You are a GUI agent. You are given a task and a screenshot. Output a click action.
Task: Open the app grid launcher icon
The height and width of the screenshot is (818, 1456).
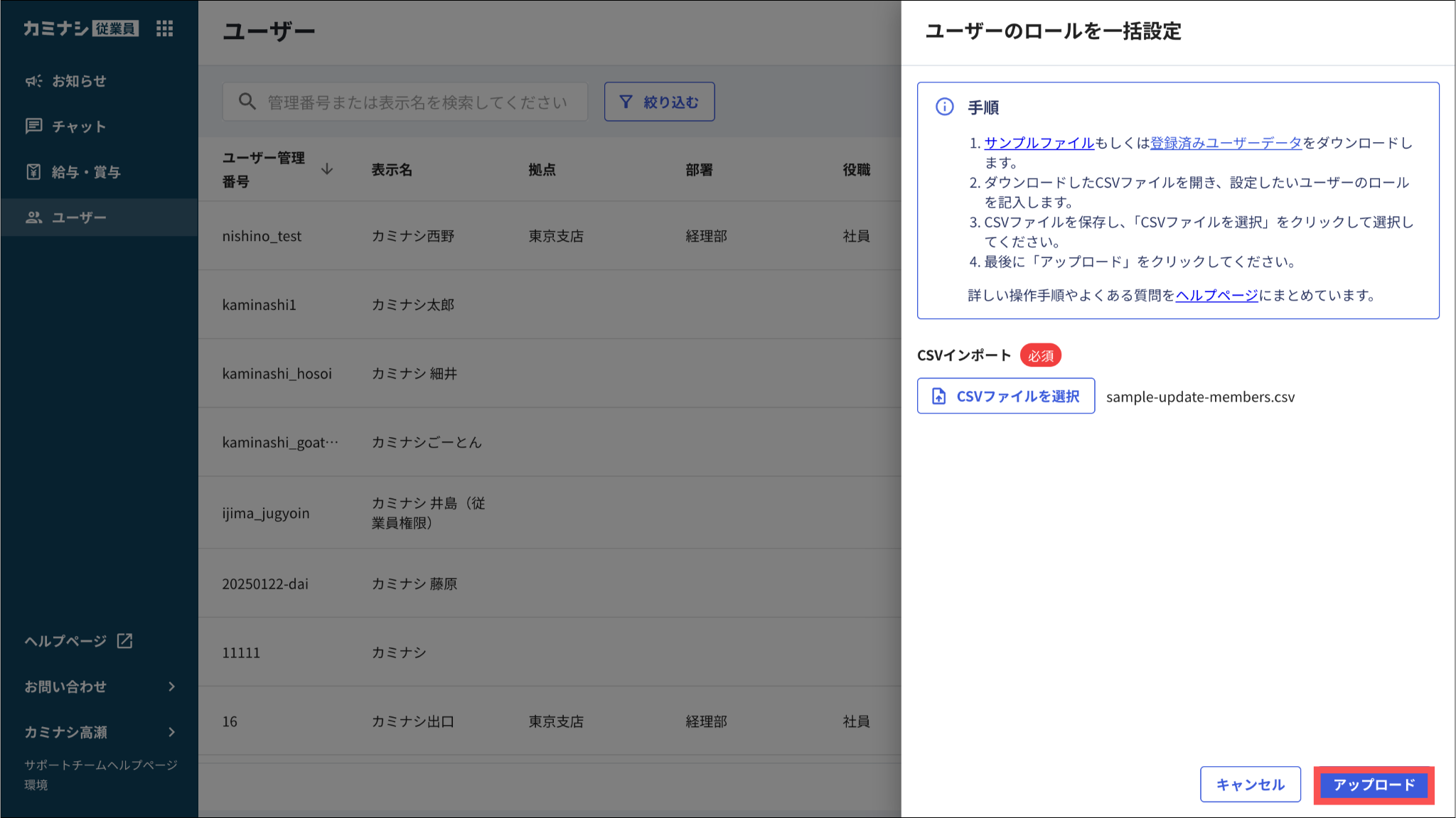164,28
